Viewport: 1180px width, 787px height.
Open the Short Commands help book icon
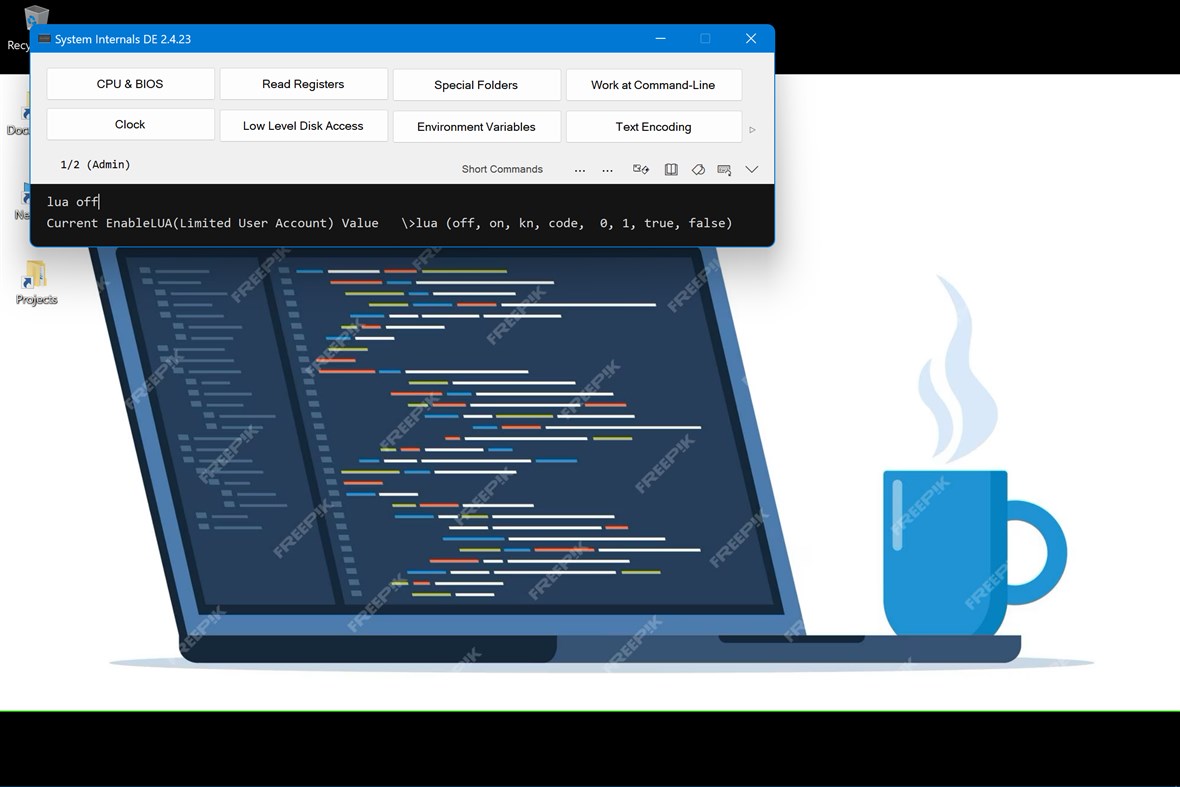click(671, 169)
